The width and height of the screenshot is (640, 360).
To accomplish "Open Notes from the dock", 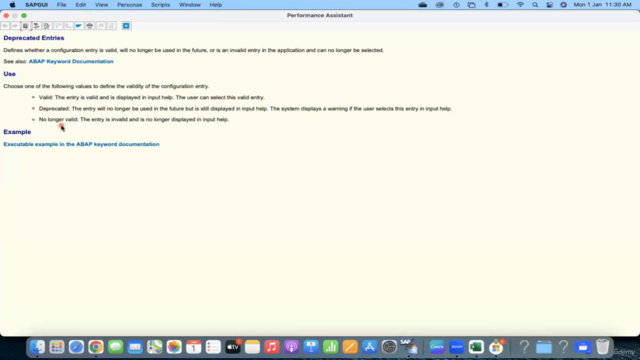I will tap(252, 347).
